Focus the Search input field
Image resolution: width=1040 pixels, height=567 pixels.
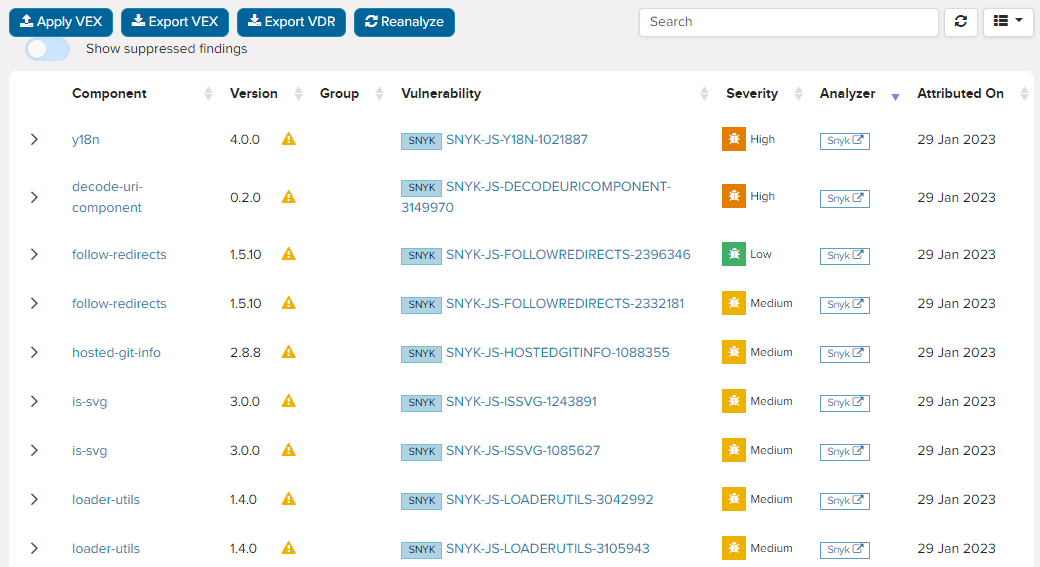[789, 22]
